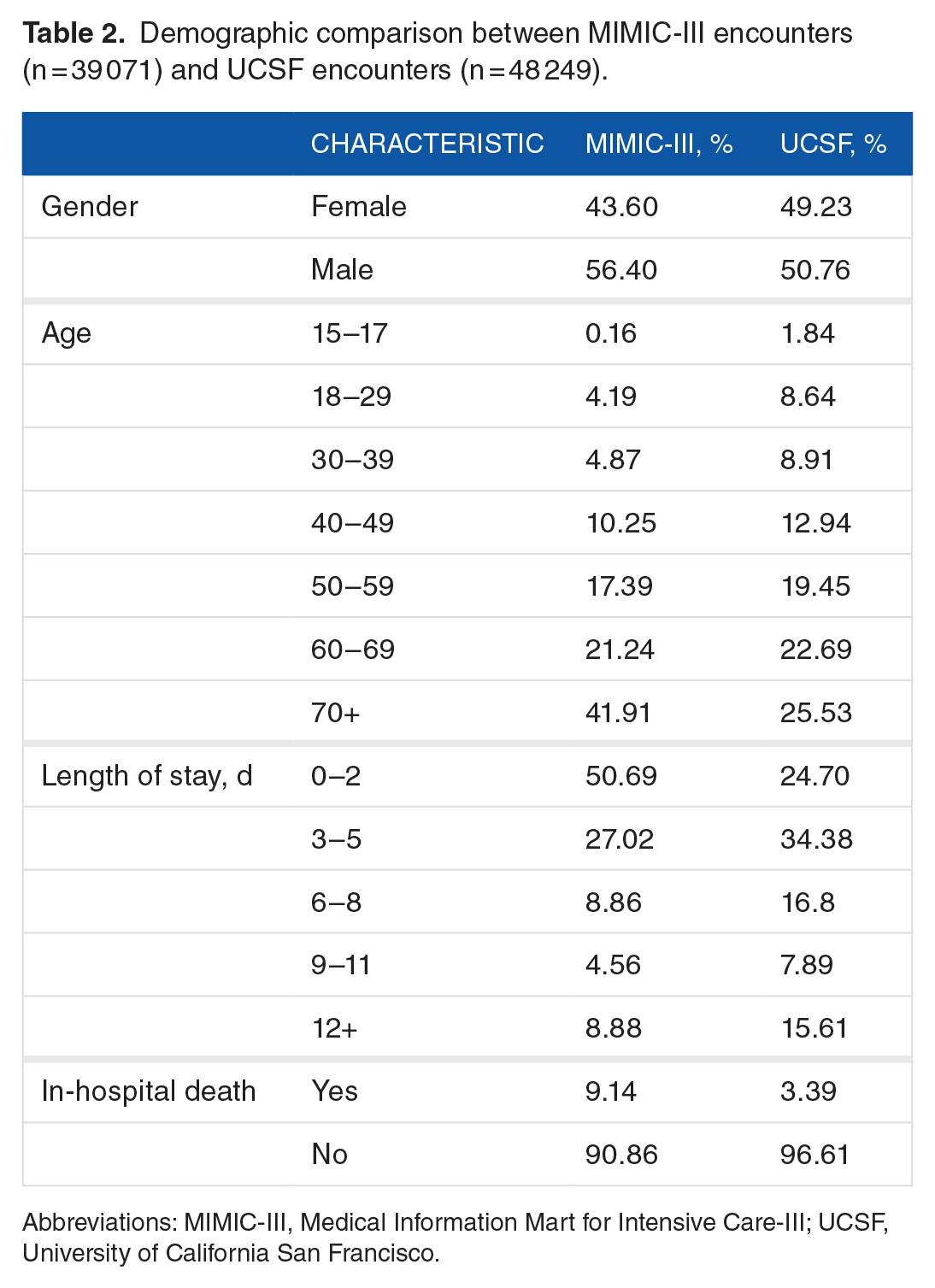
Task: Select the Yes MIMIC-III value 9.14
Action: pos(610,1091)
